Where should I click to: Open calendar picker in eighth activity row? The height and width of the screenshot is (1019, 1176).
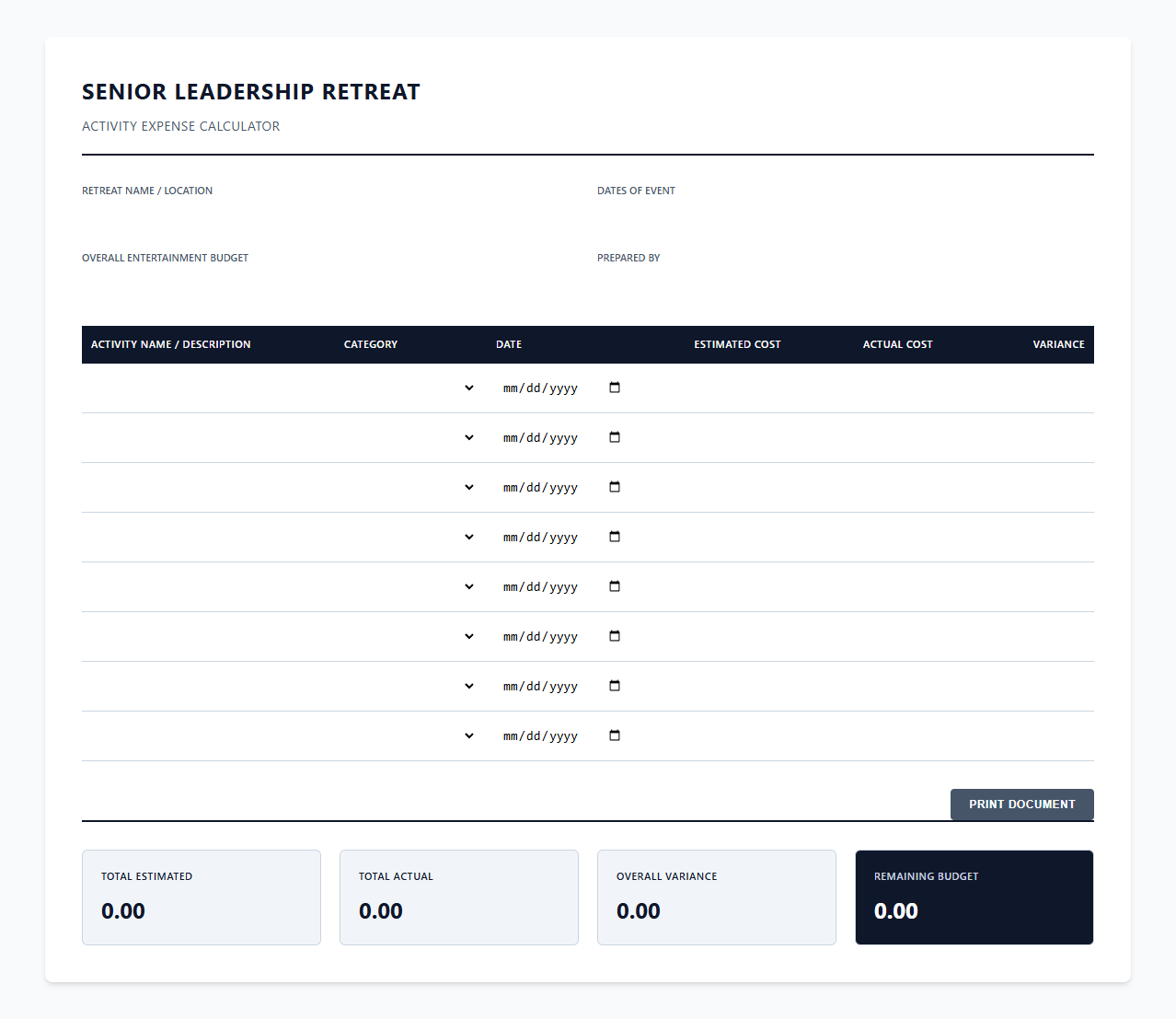(x=615, y=735)
